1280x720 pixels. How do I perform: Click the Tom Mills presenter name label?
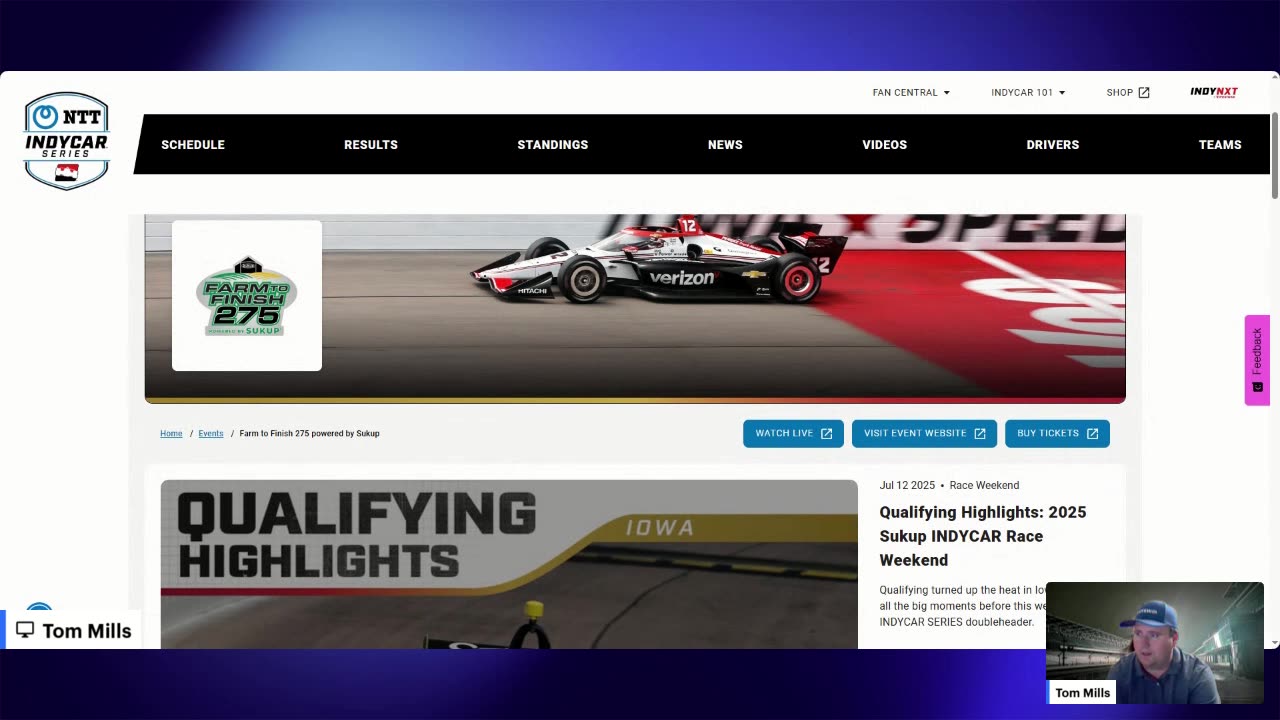point(1082,693)
